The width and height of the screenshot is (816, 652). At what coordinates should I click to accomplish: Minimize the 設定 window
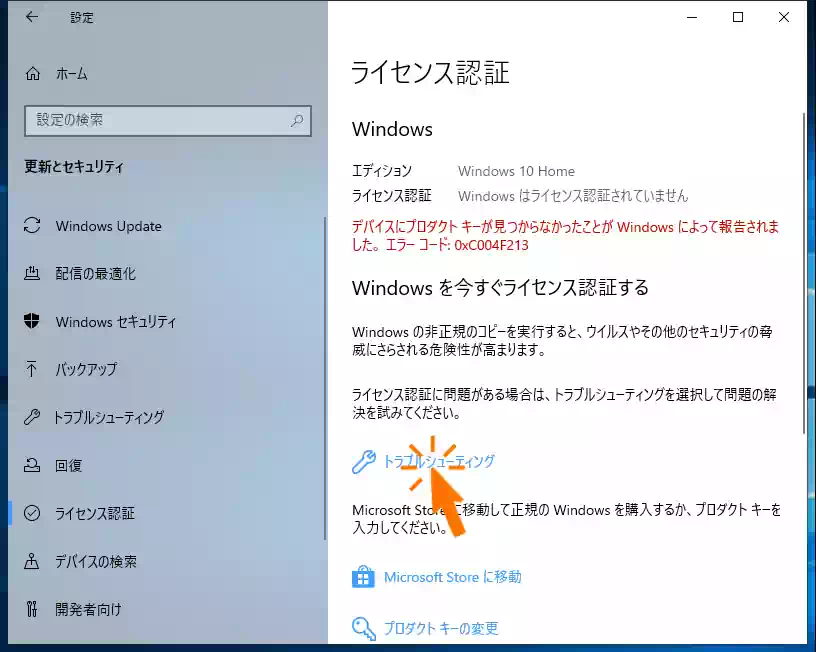pyautogui.click(x=692, y=17)
